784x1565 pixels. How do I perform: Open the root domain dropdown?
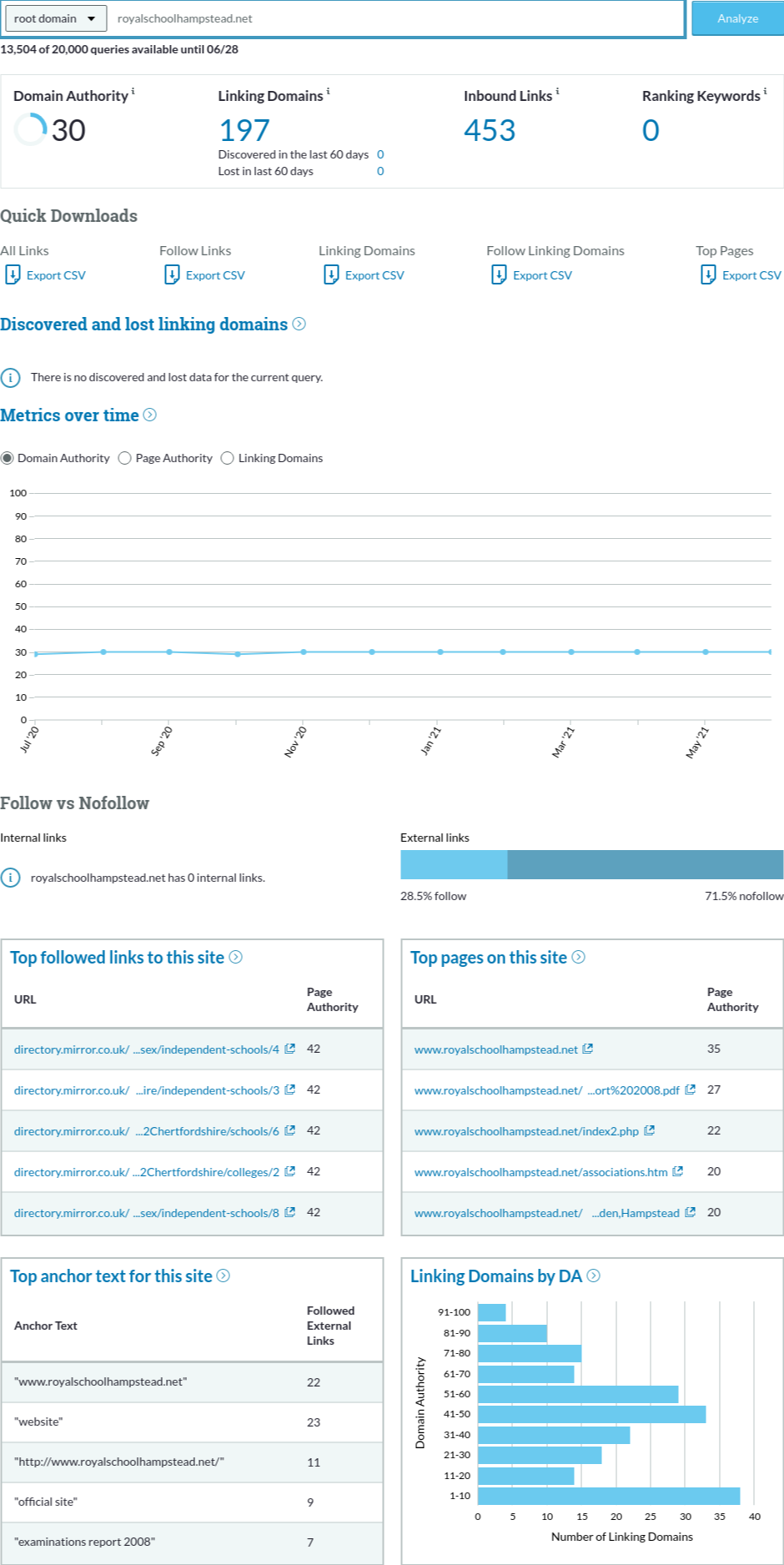point(55,18)
